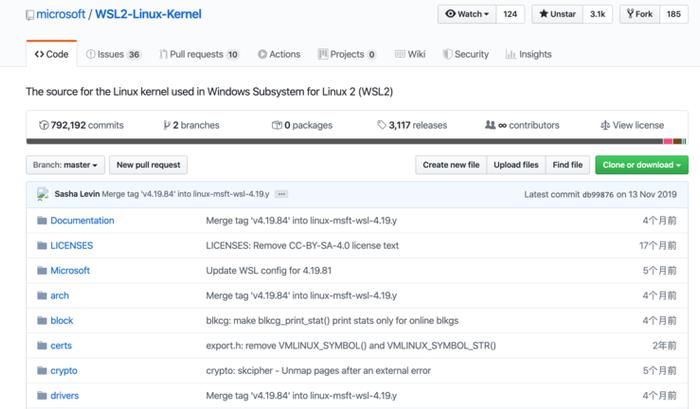Click the Find file button

pyautogui.click(x=567, y=165)
